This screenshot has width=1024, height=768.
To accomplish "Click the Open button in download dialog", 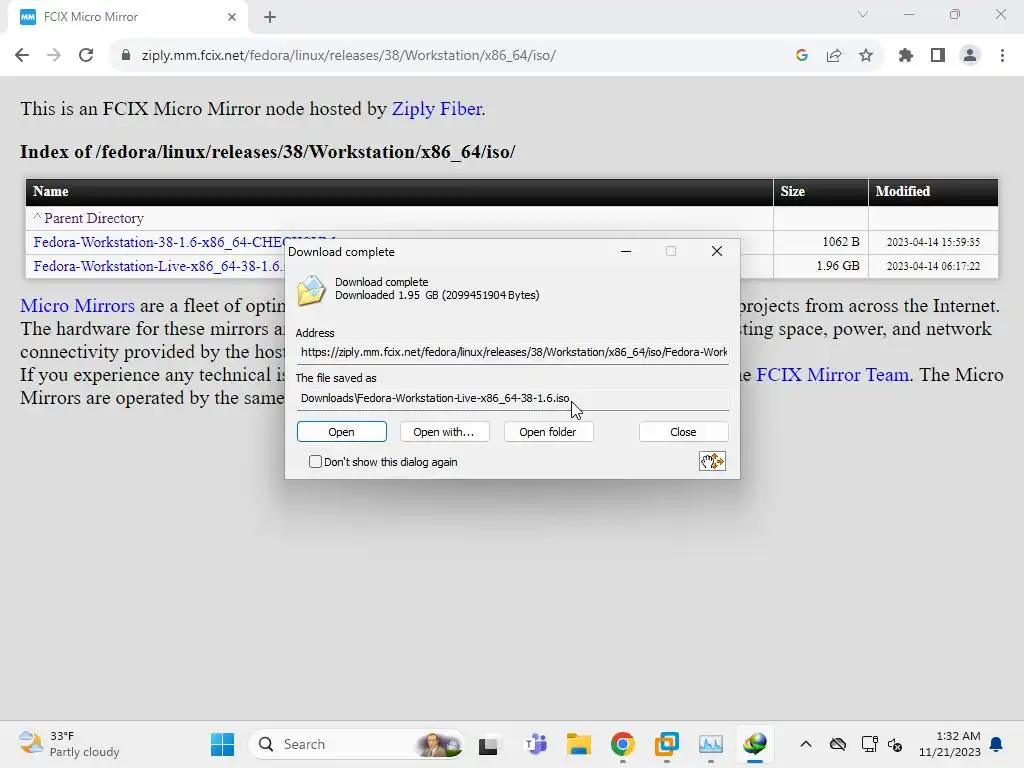I will pyautogui.click(x=342, y=432).
